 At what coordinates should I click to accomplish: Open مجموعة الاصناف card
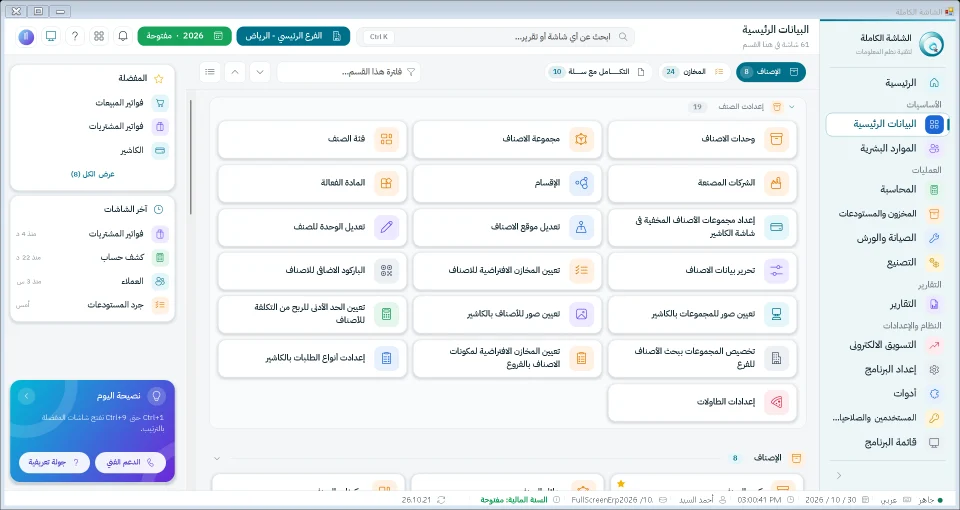(x=508, y=139)
